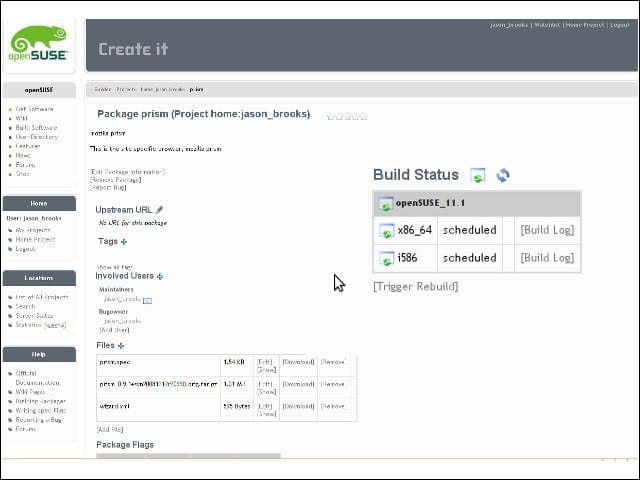Open Wiki Pages under Help
The height and width of the screenshot is (480, 640).
pos(30,392)
